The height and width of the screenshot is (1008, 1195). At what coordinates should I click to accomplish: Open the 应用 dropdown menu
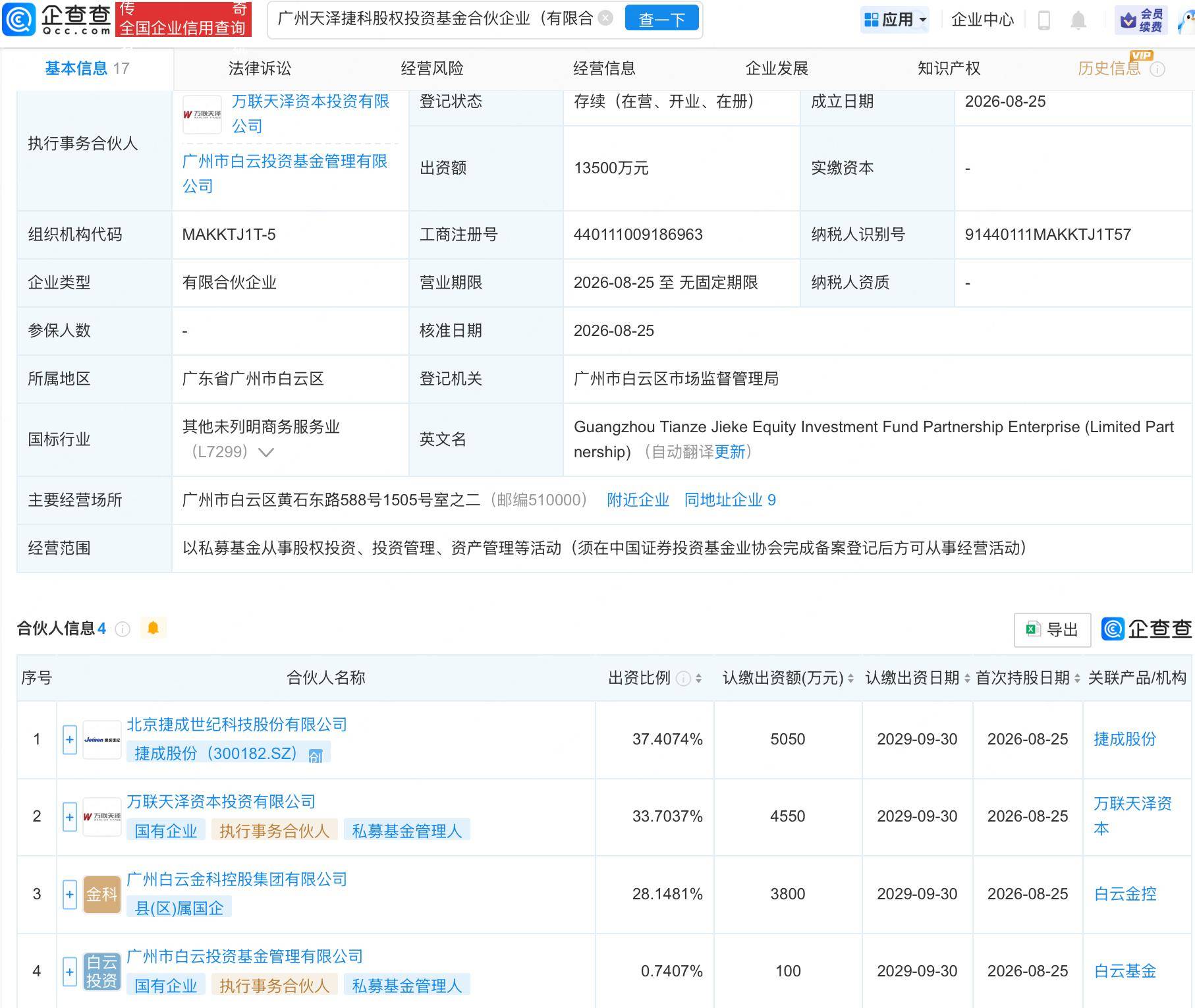pos(895,20)
